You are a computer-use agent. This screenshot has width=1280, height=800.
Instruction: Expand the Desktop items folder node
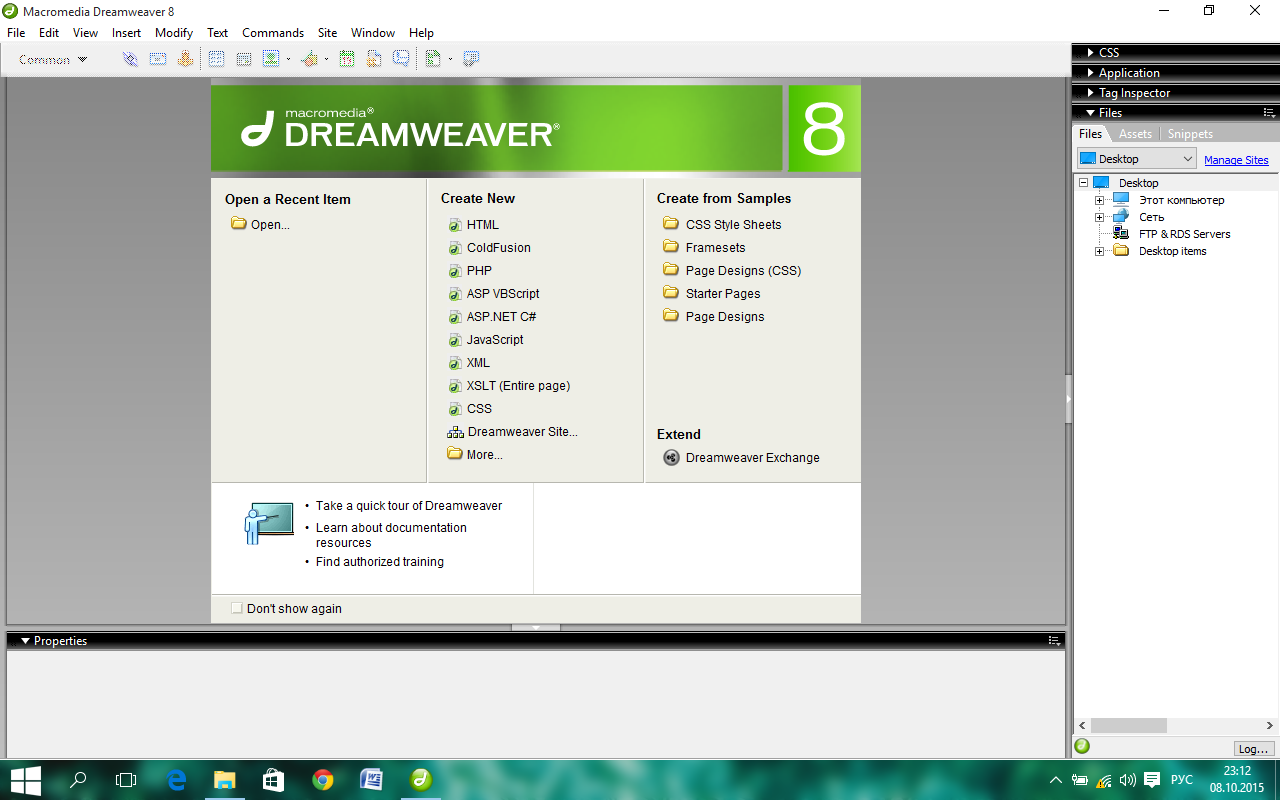coord(1099,251)
